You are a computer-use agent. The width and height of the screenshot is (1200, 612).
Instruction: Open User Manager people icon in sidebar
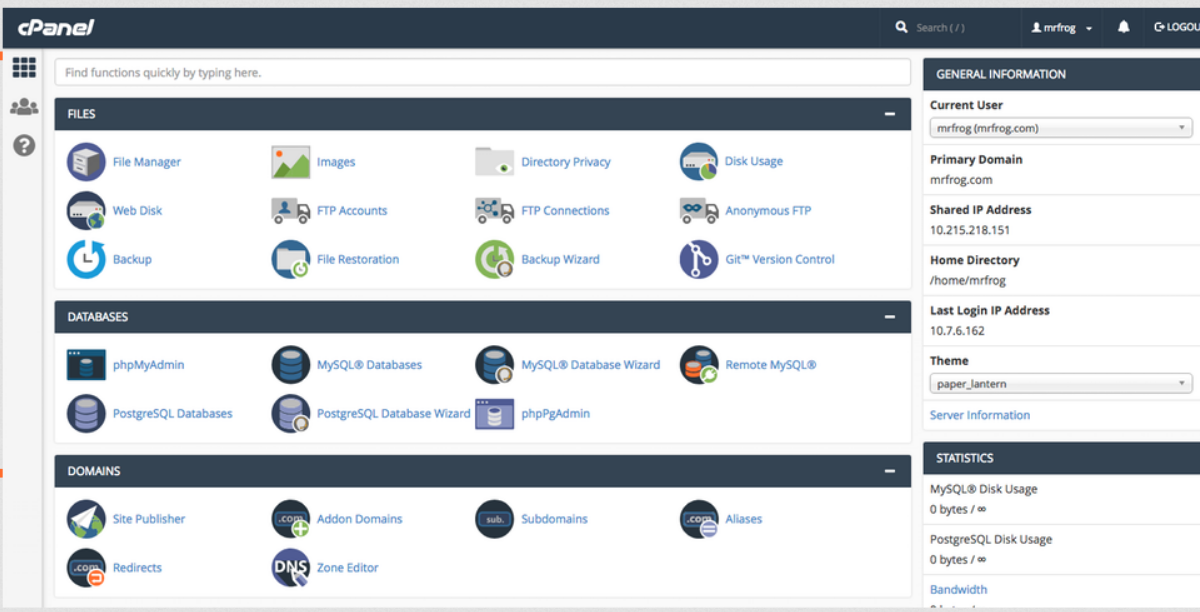coord(24,107)
